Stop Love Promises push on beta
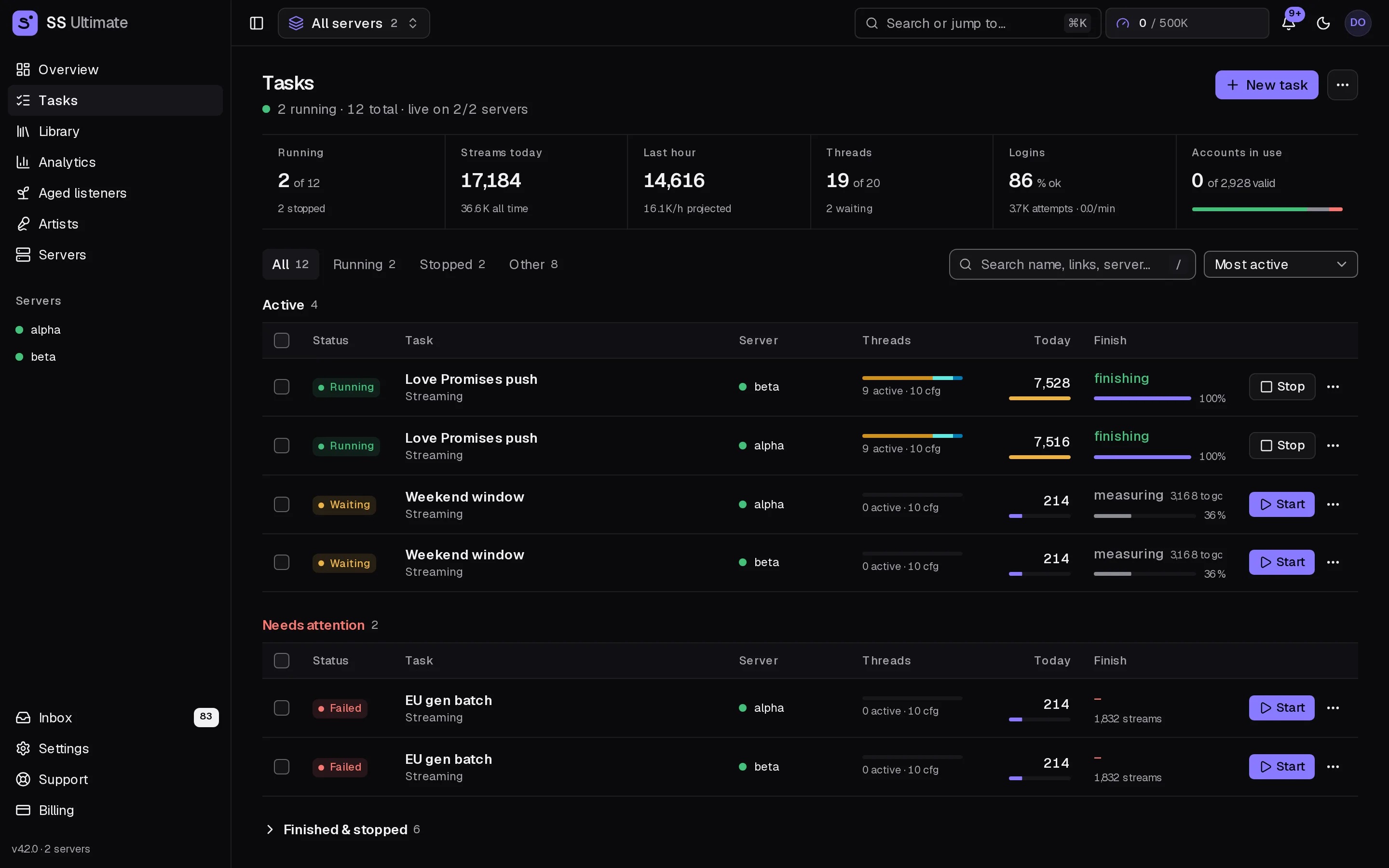 1281,387
